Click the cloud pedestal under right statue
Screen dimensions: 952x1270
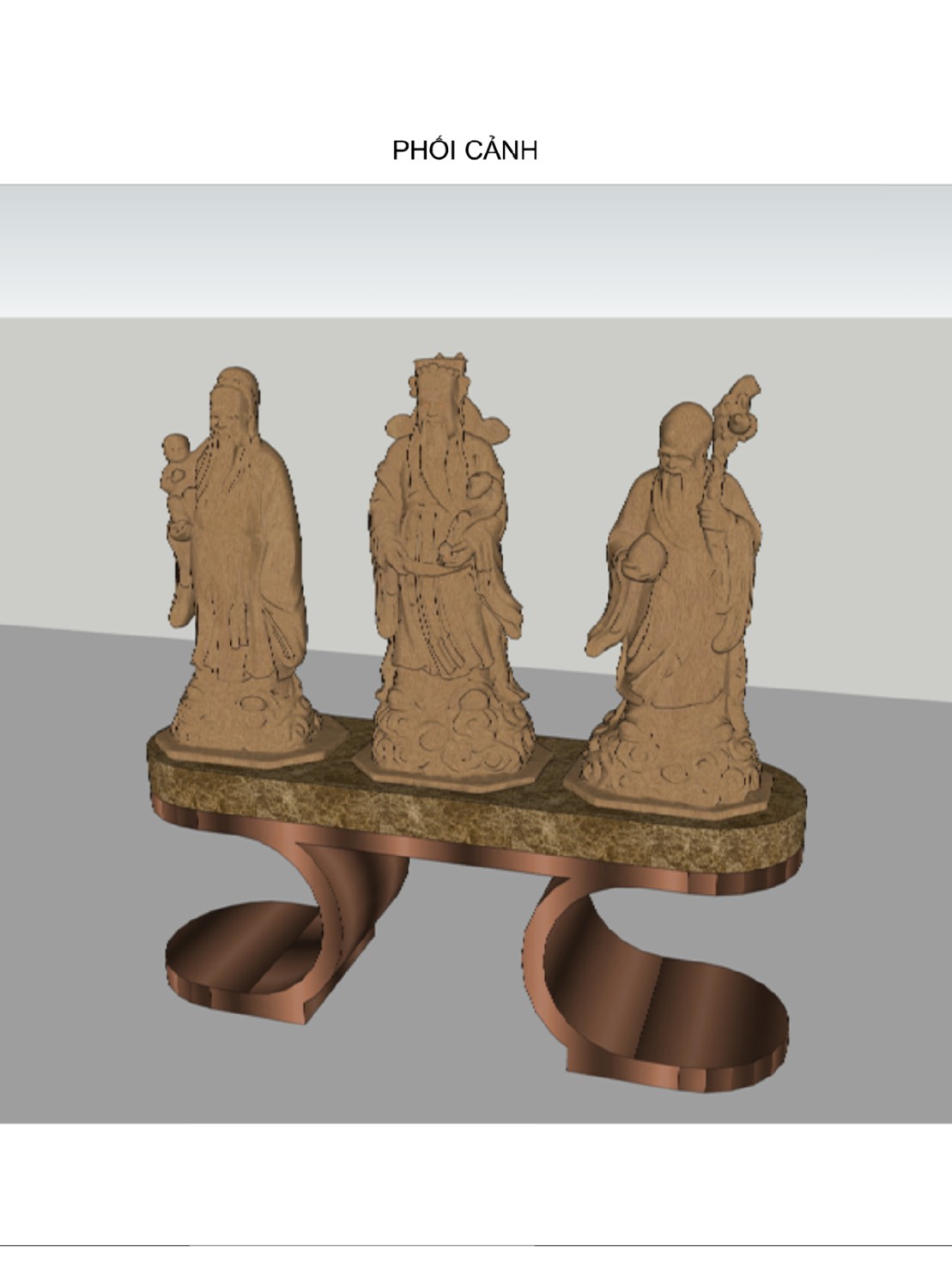[670, 764]
